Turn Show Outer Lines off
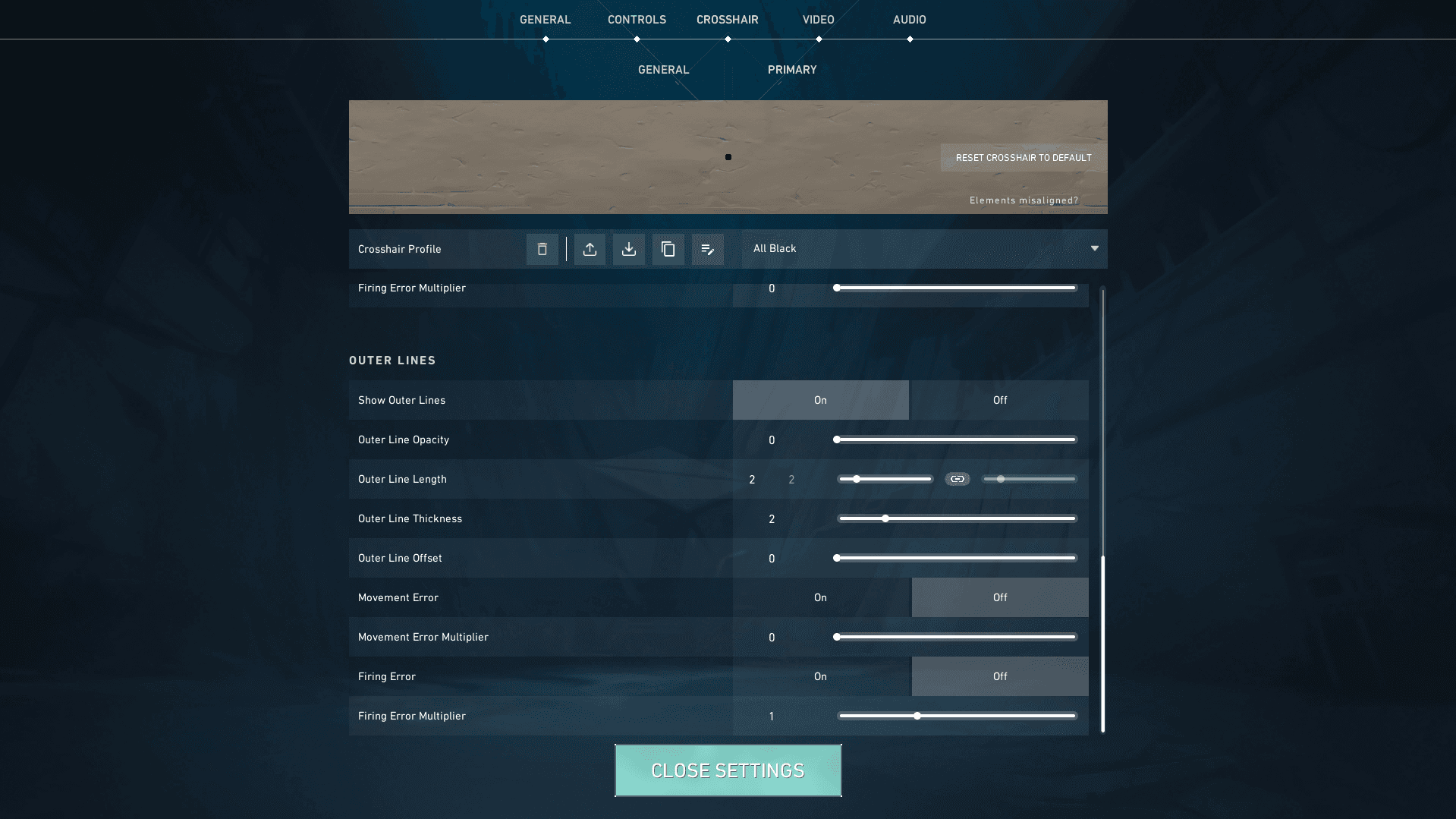1456x819 pixels. pyautogui.click(x=999, y=400)
